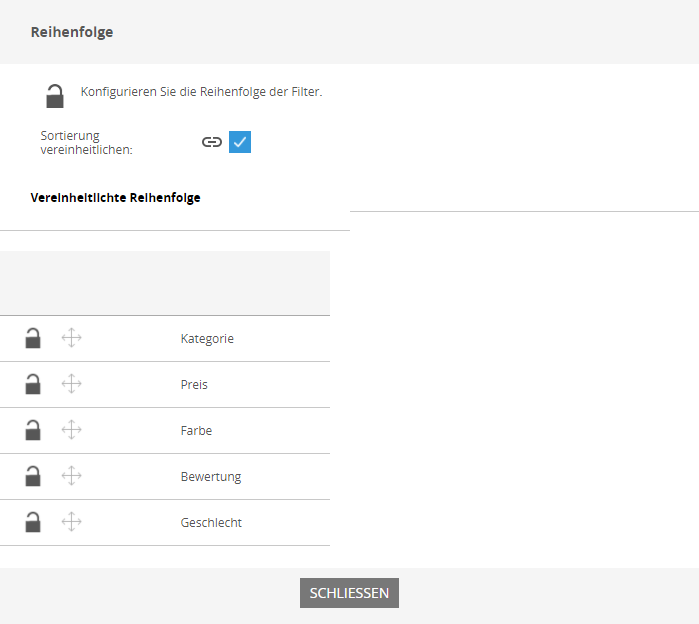Select the Preis filter label
699x624 pixels.
click(194, 385)
